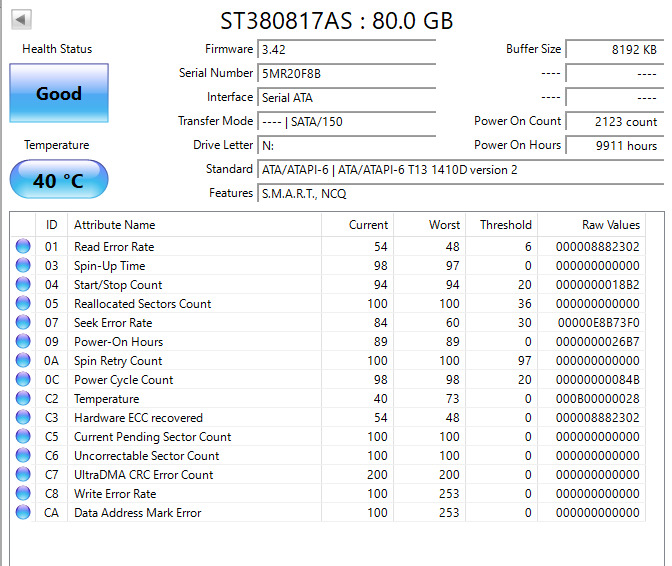
Task: Click the Standard field ATA/ATAPI-6
Action: [461, 170]
